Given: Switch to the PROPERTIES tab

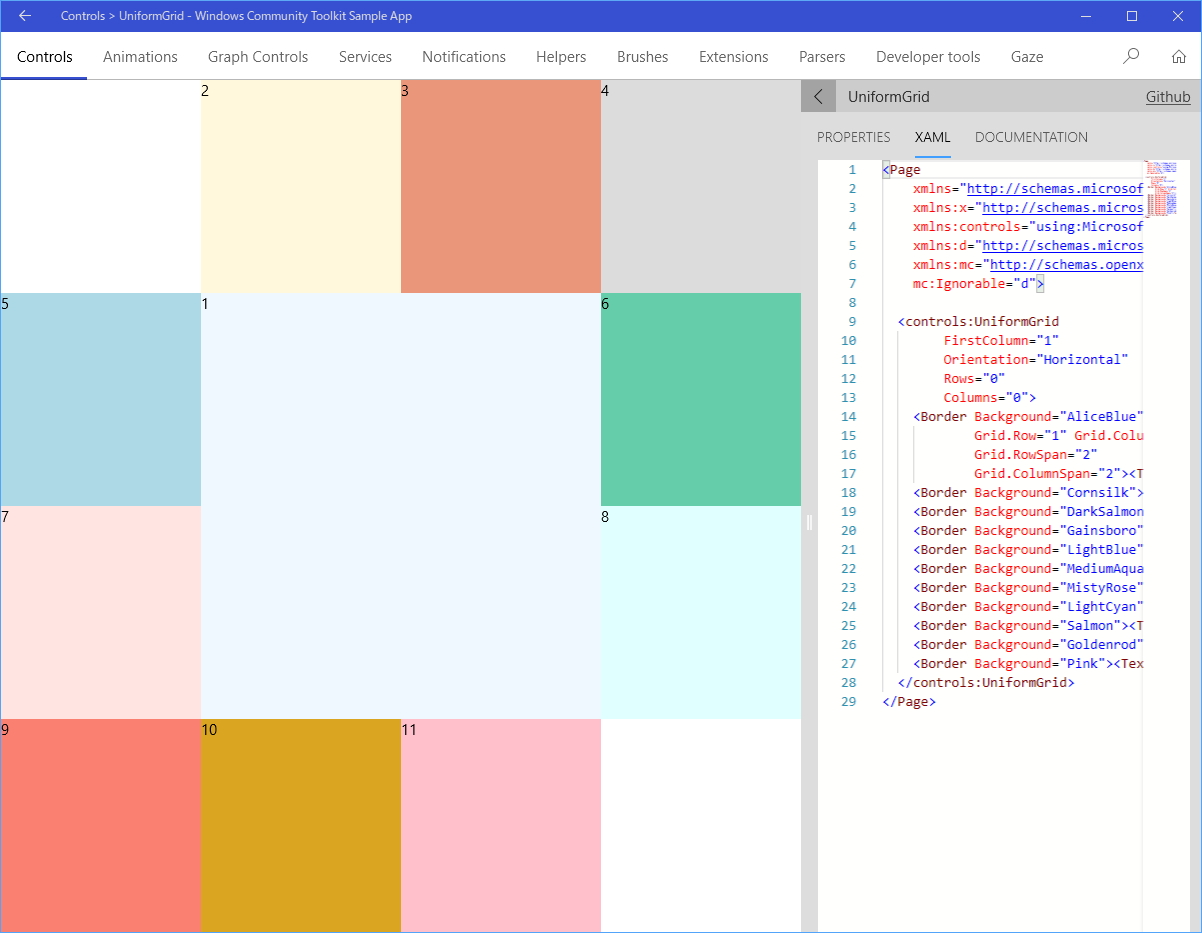Looking at the screenshot, I should [853, 137].
